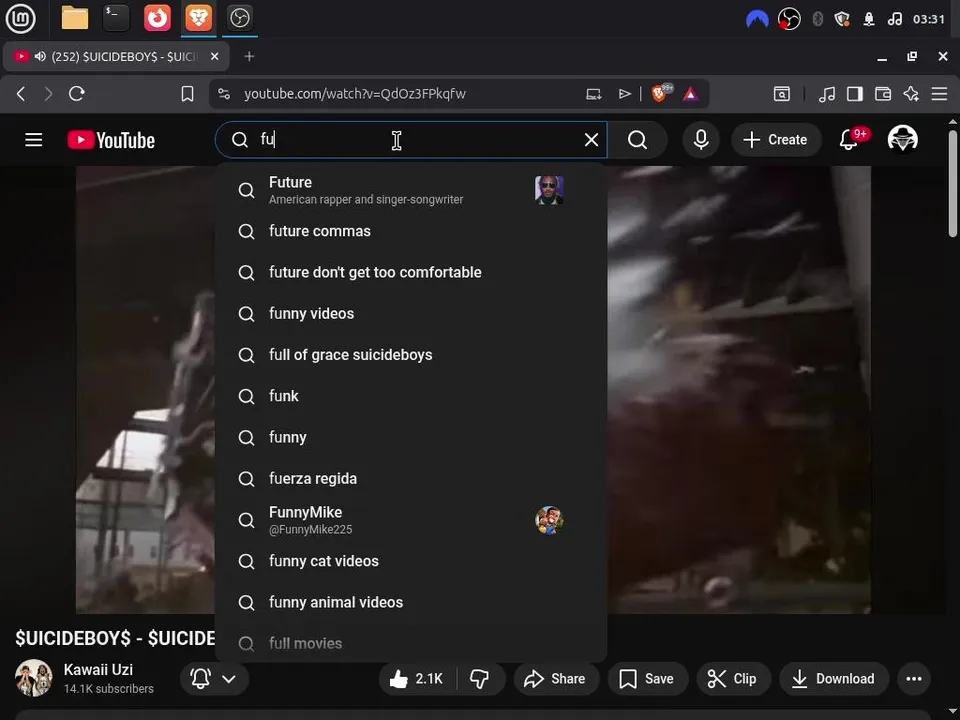Click the Brave Shields lion icon
Image resolution: width=960 pixels, height=720 pixels.
[660, 93]
